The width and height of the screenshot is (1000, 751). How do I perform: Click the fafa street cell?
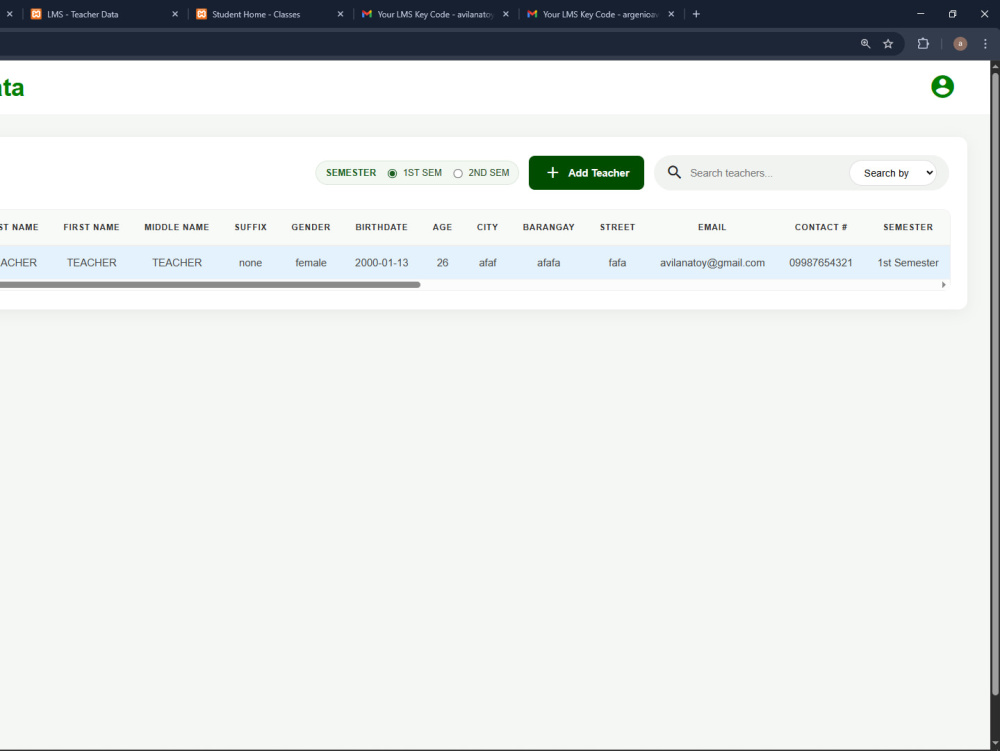click(617, 263)
